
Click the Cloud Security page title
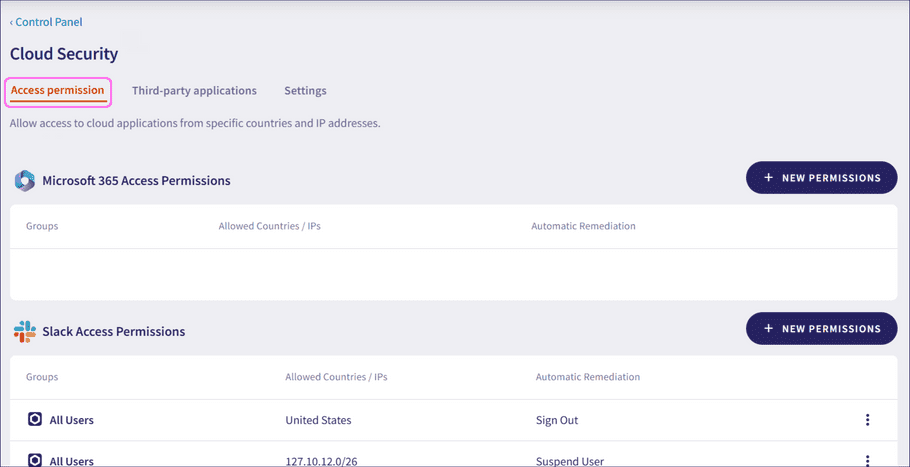64,54
